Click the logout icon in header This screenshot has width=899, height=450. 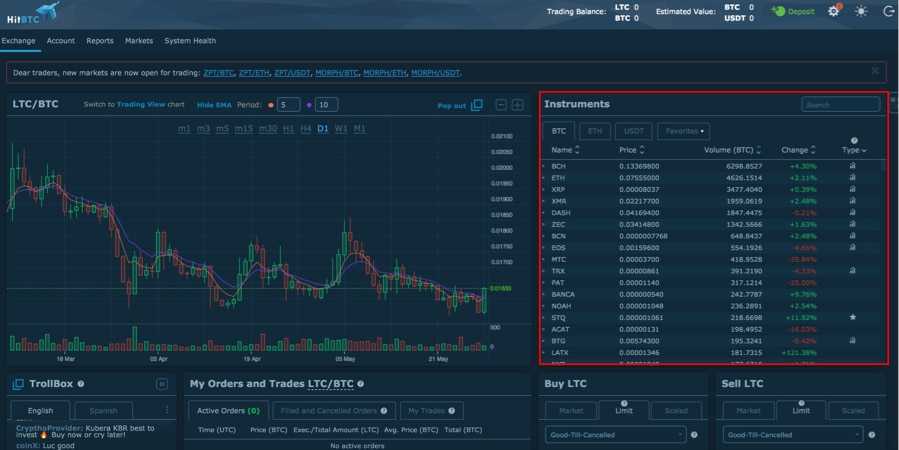[888, 11]
